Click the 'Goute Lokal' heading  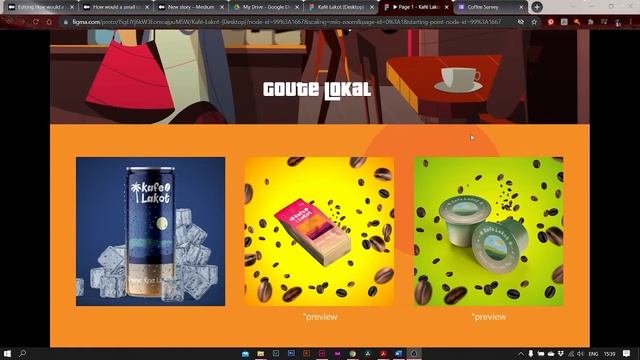(317, 91)
